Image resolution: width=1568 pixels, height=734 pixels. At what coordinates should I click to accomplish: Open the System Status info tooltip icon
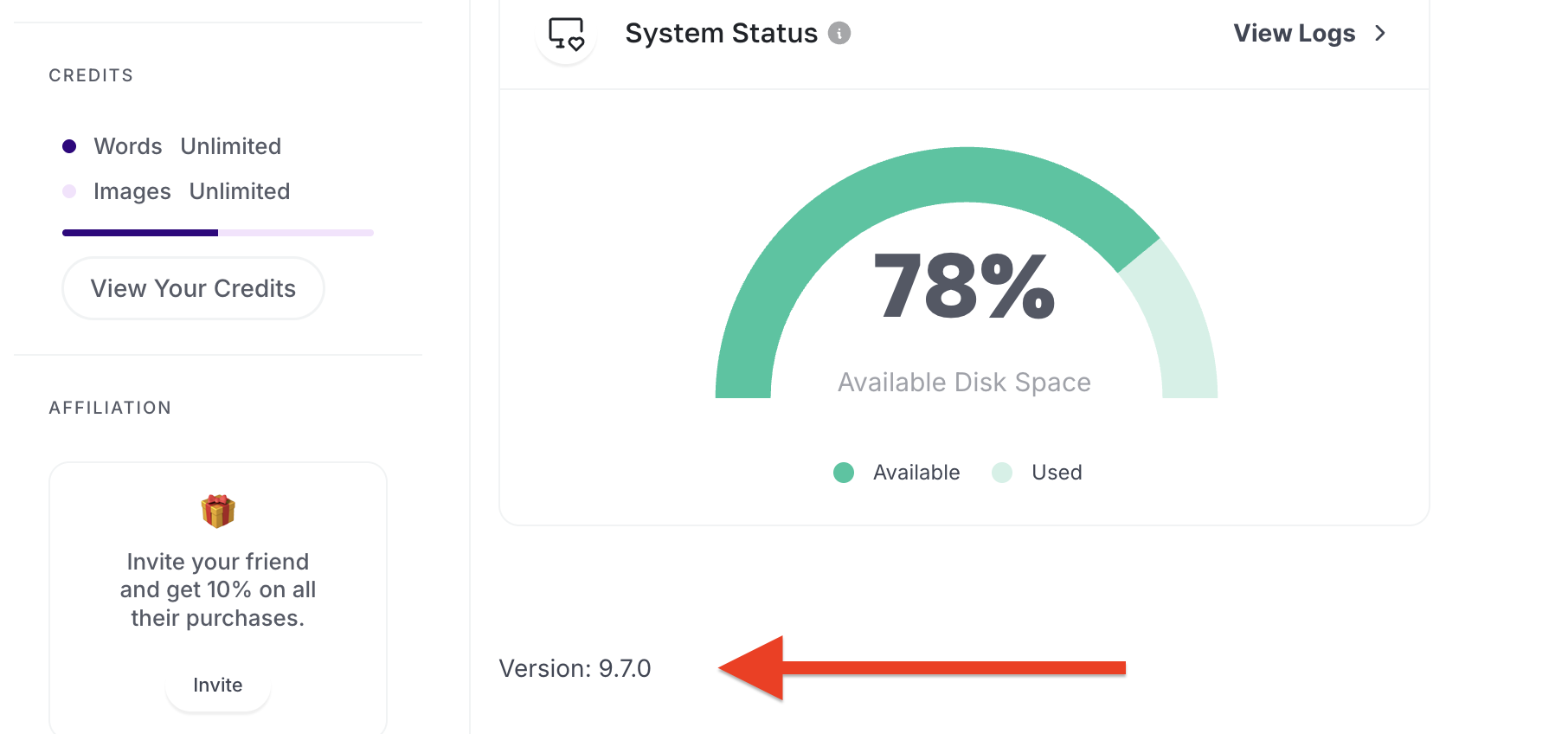pyautogui.click(x=839, y=33)
